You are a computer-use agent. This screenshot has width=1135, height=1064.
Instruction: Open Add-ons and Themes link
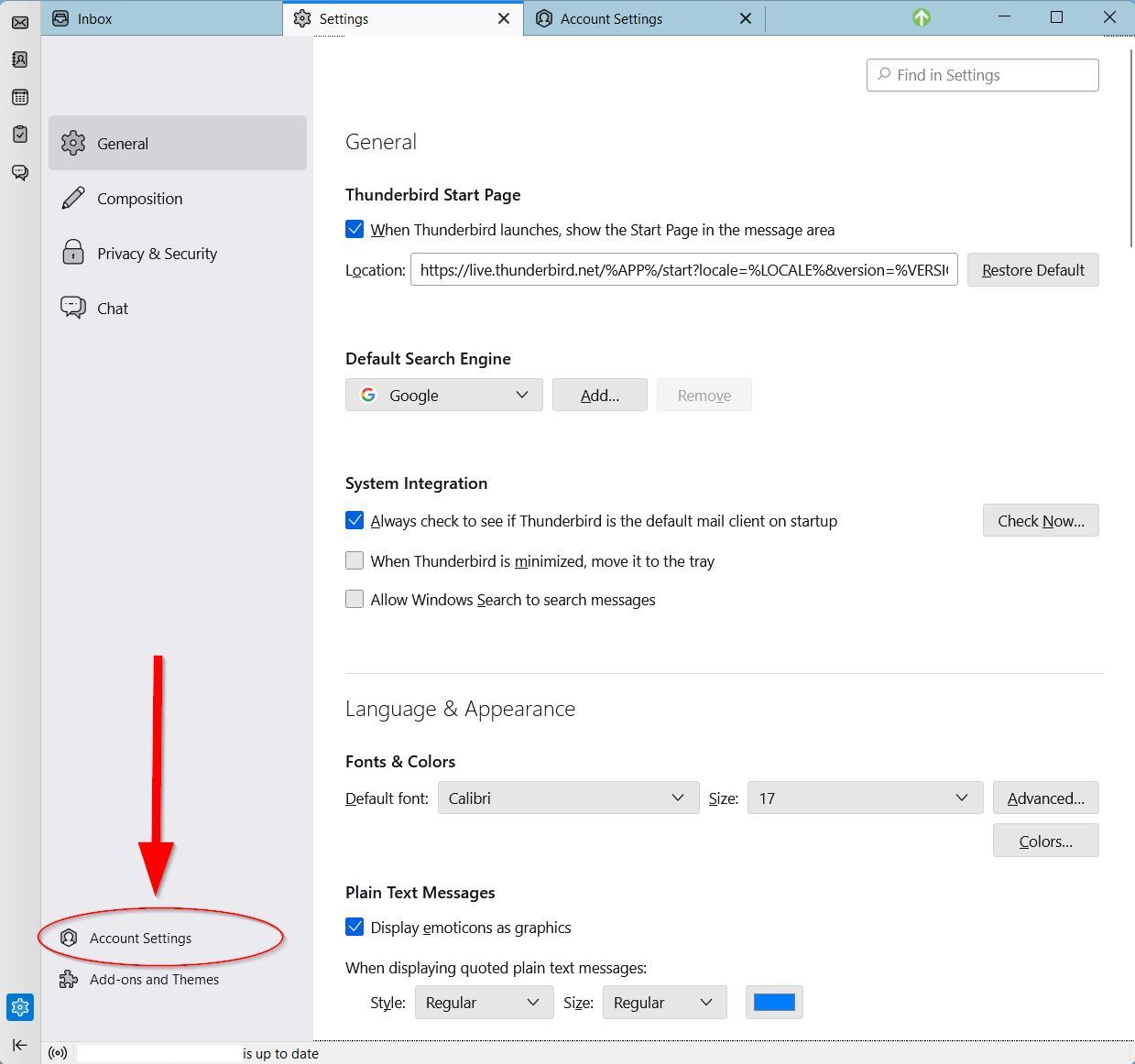154,980
